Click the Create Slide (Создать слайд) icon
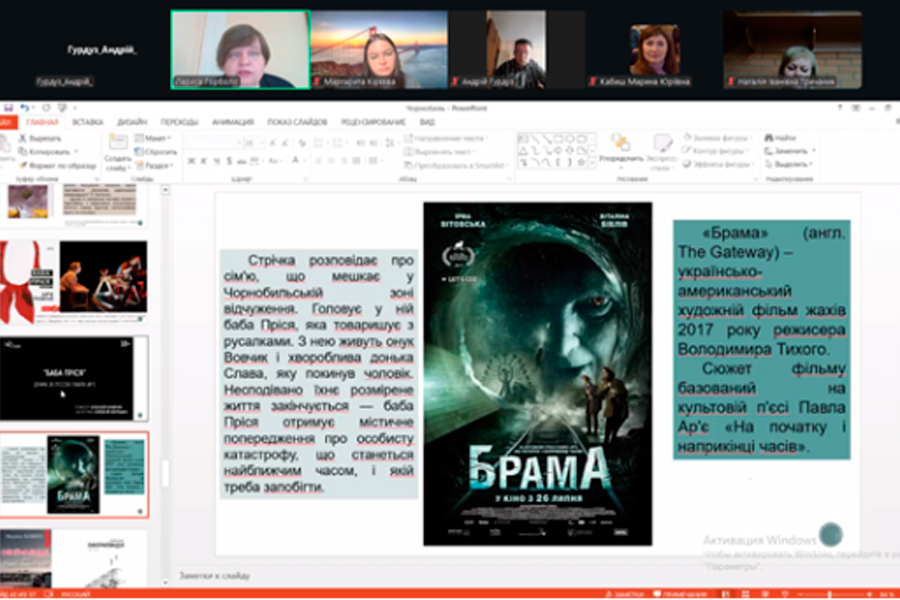This screenshot has width=900, height=600. (117, 144)
